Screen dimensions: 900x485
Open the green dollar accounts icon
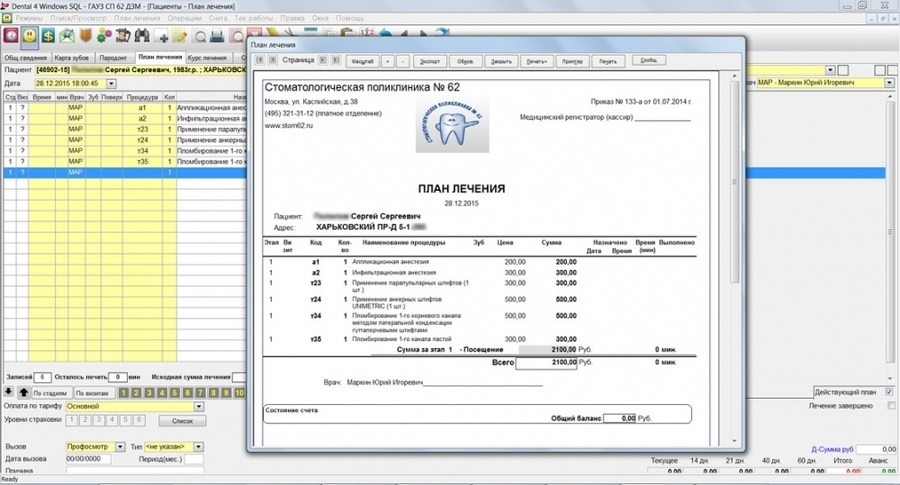[x=48, y=36]
